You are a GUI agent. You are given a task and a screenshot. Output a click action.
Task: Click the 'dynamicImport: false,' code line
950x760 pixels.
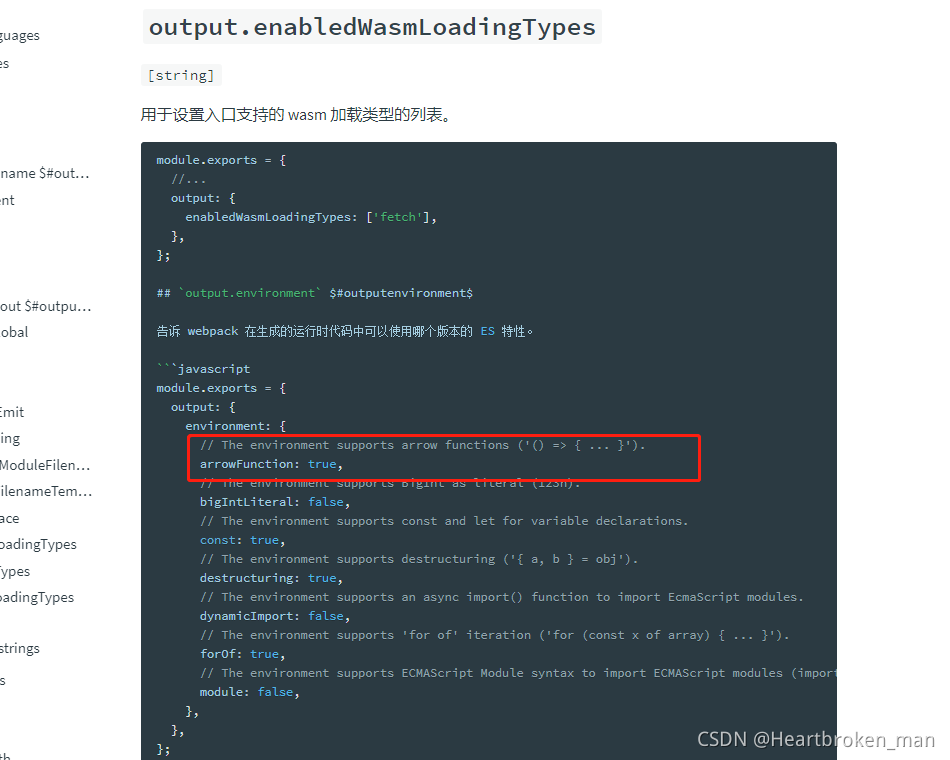pos(275,616)
